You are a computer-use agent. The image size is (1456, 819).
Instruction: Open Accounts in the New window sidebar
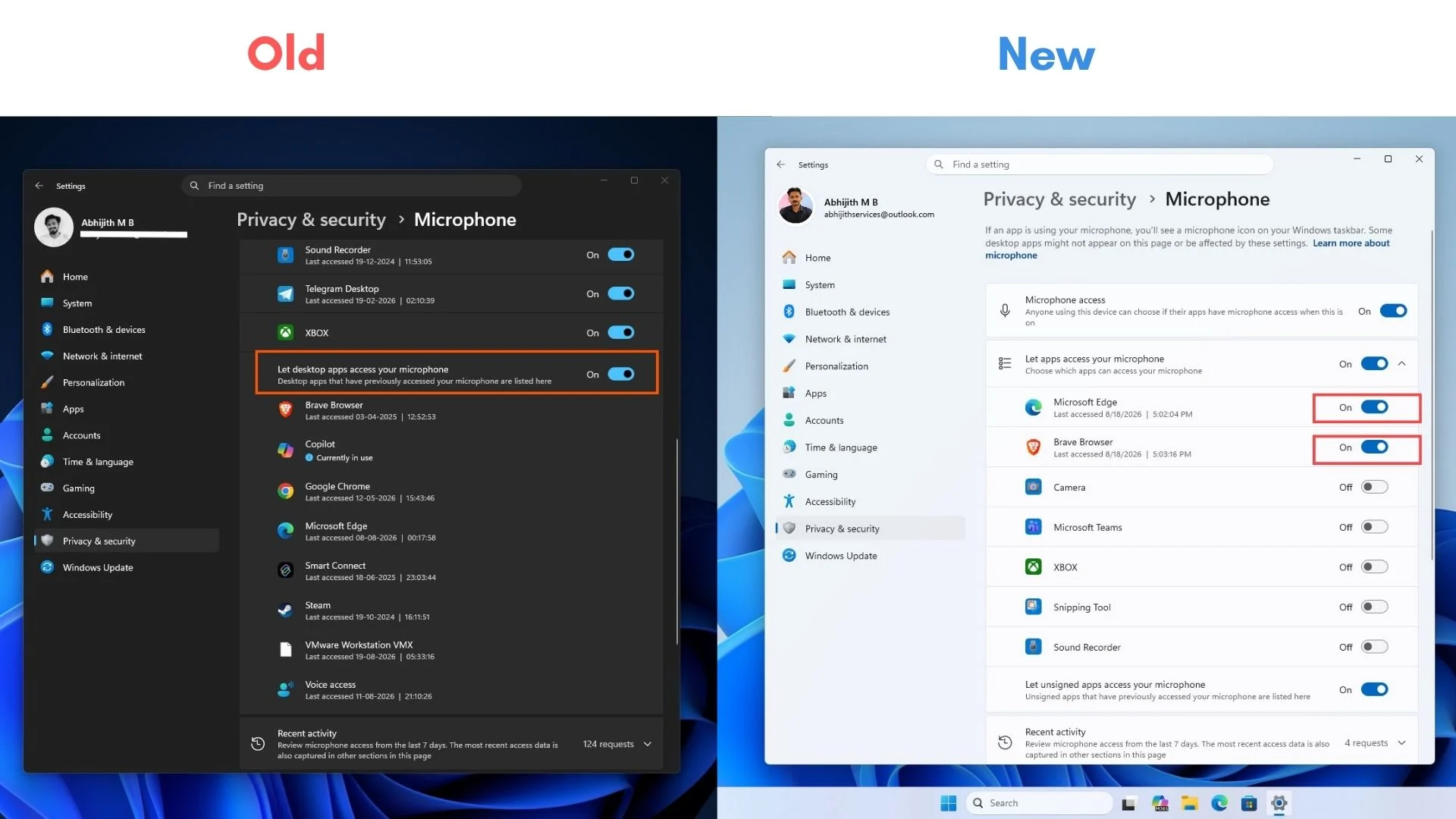[871, 421]
